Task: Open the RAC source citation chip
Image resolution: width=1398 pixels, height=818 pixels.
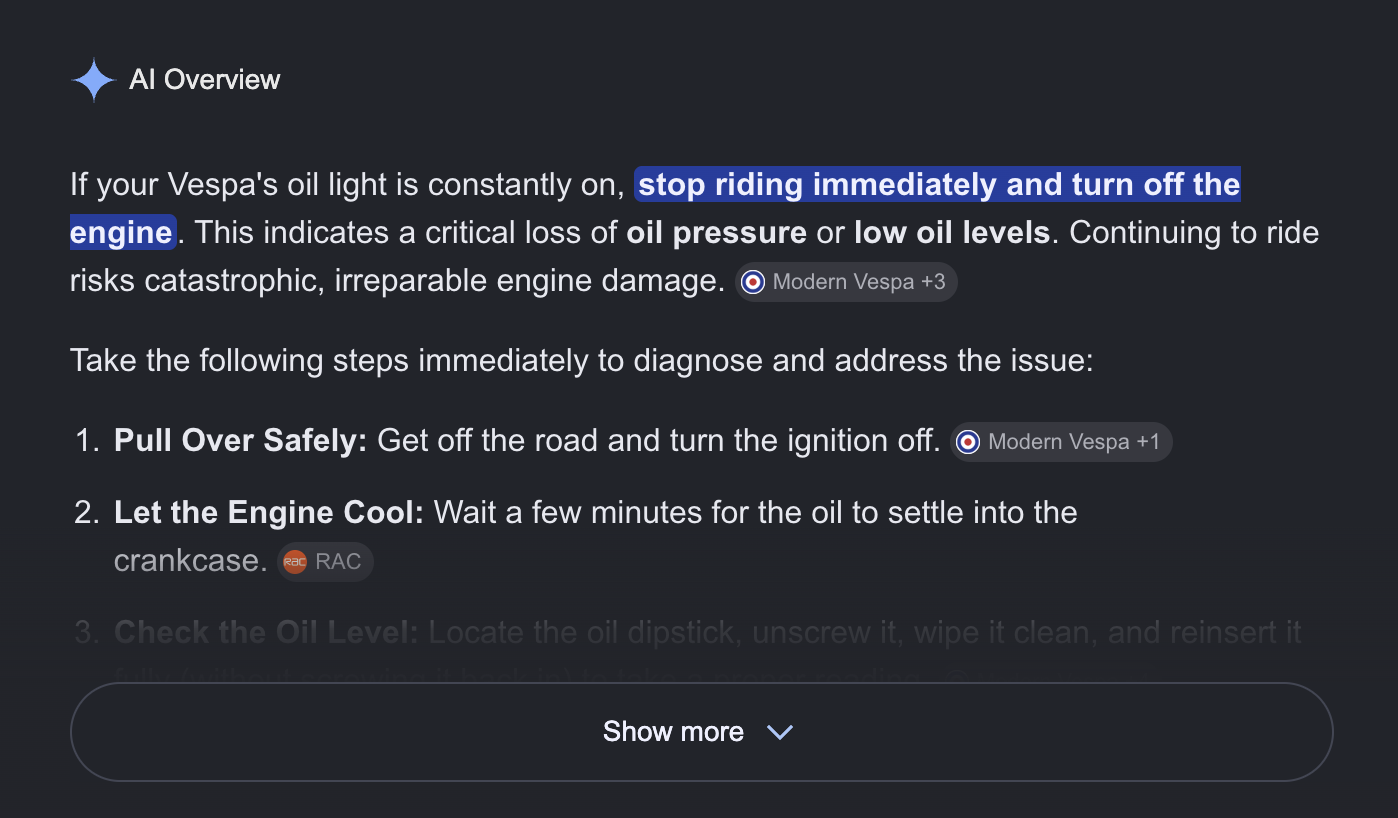Action: [x=325, y=562]
